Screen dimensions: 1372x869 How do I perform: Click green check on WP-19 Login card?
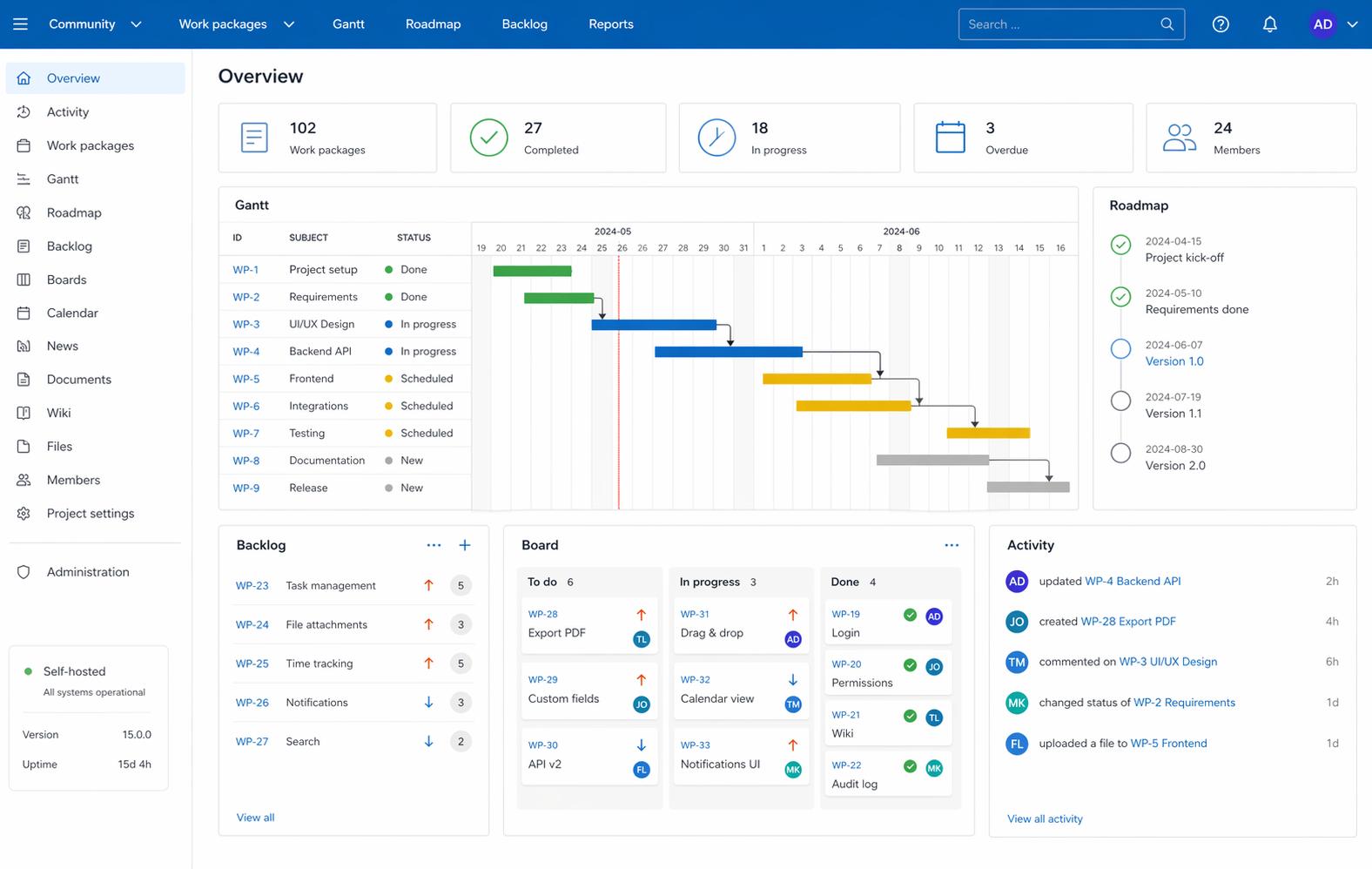910,615
